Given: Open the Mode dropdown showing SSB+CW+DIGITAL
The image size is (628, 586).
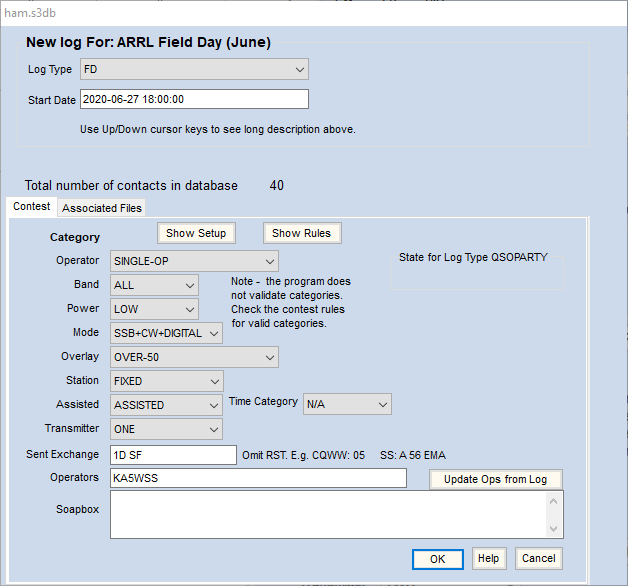Looking at the screenshot, I should point(166,333).
